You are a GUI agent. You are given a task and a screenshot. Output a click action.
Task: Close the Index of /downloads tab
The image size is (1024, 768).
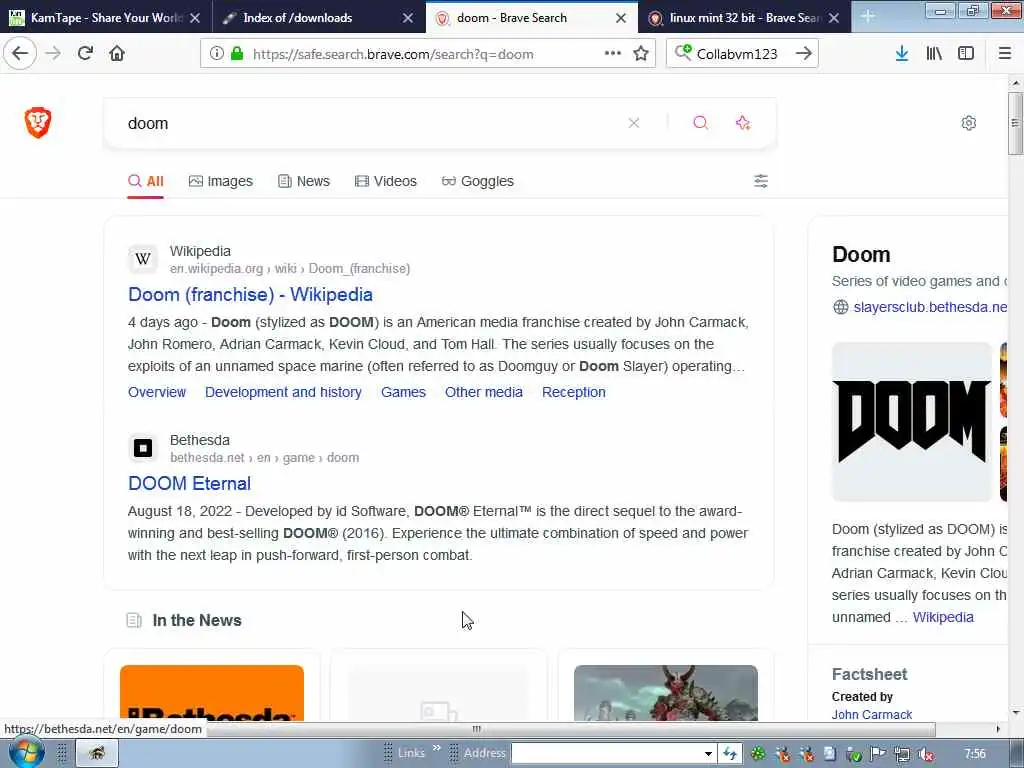pyautogui.click(x=408, y=18)
